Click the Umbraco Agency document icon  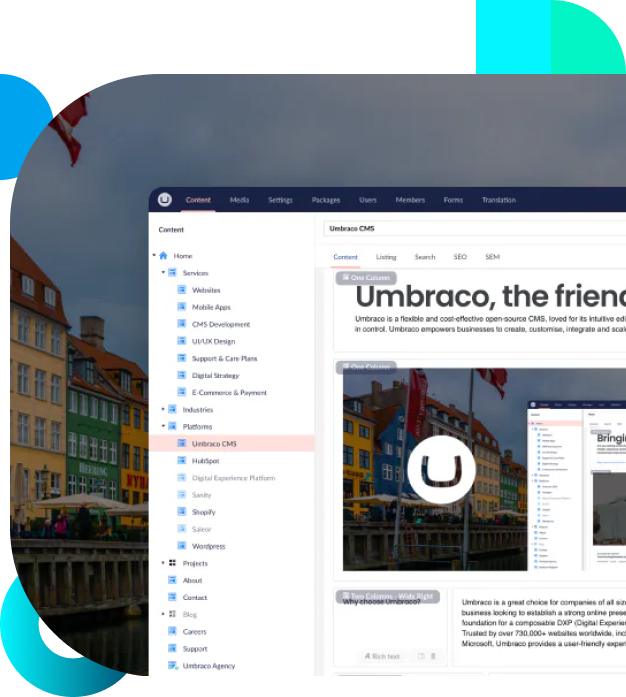click(x=172, y=666)
